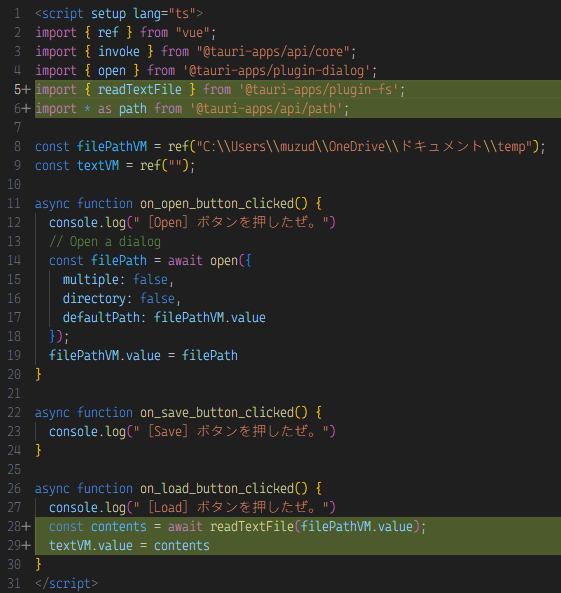This screenshot has height=593, width=561.
Task: Click on_save_button_clicked function name
Action: 217,413
